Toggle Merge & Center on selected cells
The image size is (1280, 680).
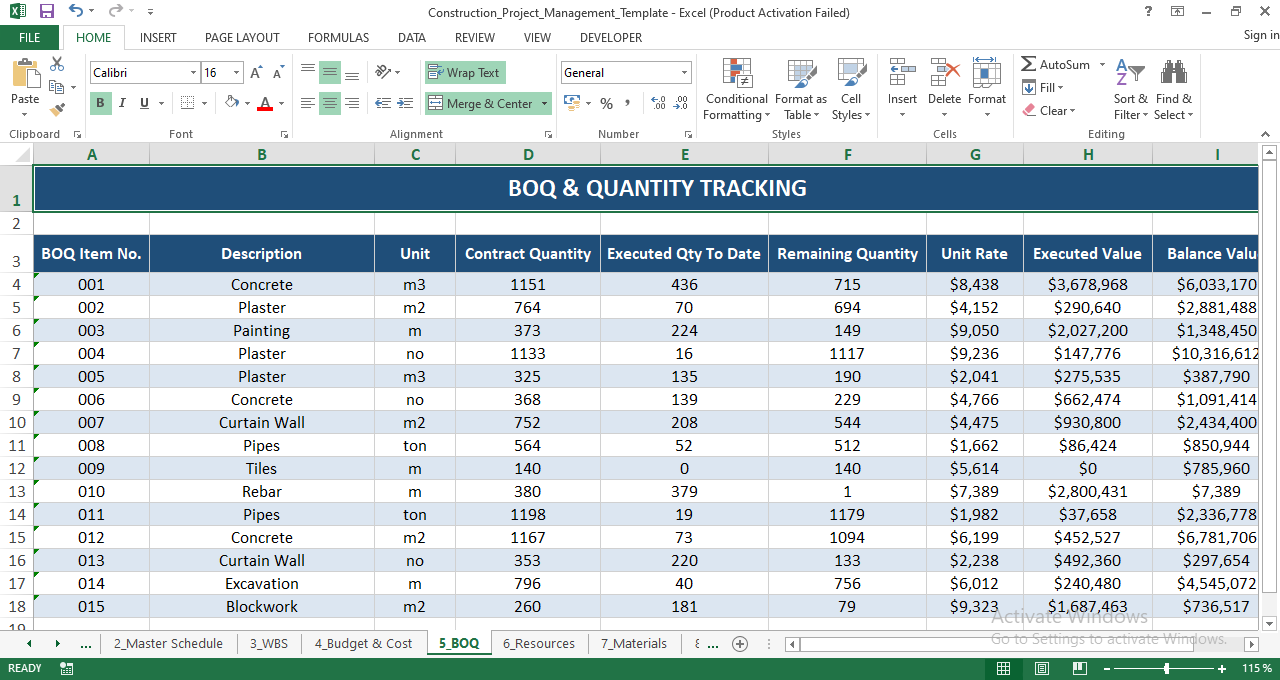click(x=481, y=103)
